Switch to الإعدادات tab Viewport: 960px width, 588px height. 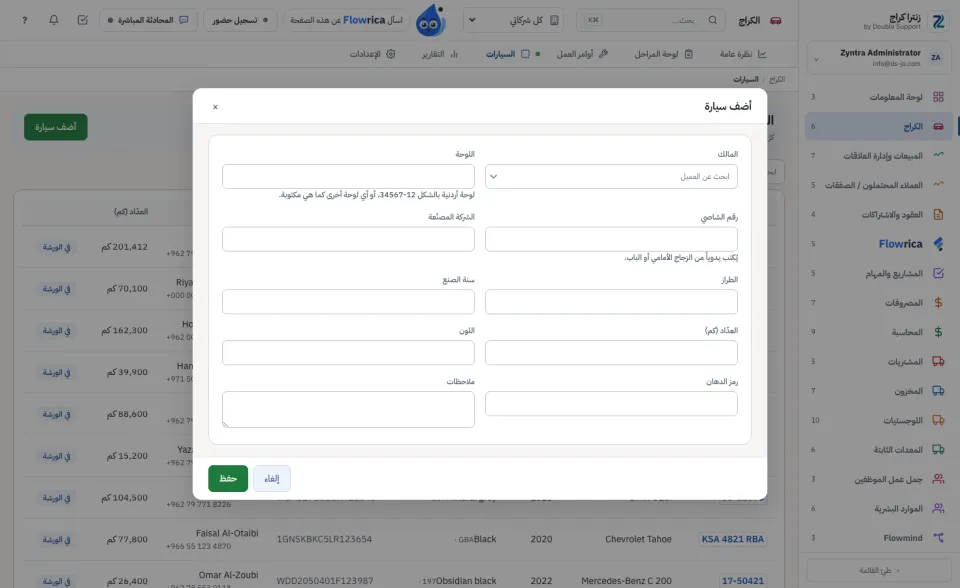click(x=372, y=54)
